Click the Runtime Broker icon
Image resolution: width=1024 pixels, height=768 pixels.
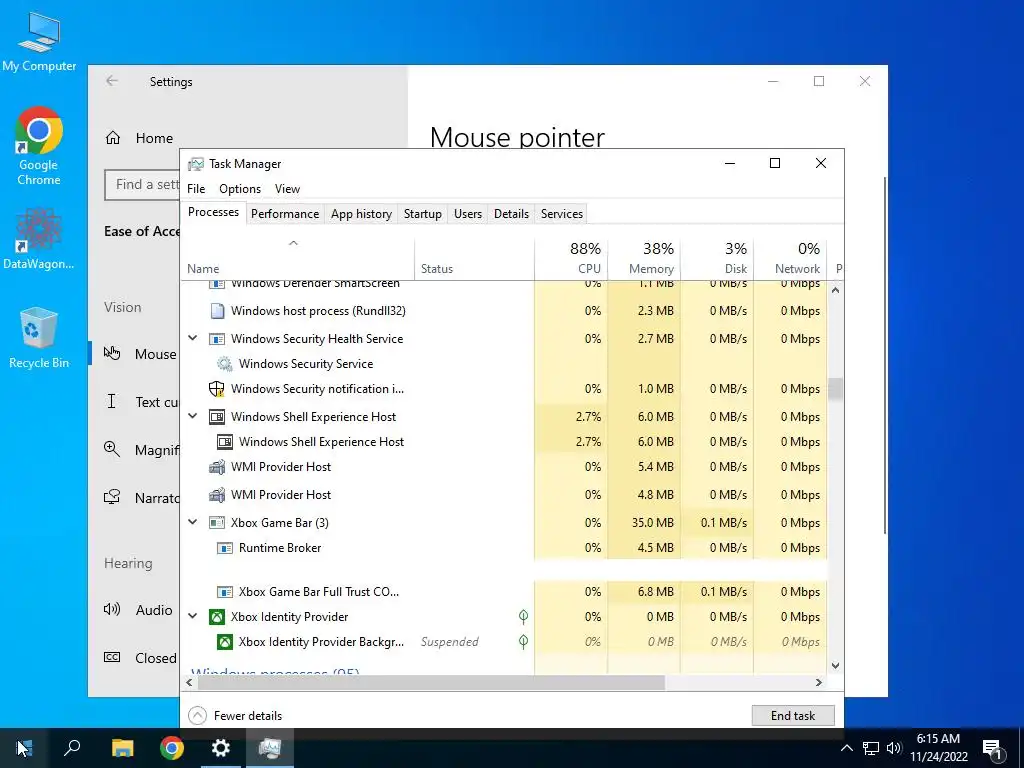(225, 548)
